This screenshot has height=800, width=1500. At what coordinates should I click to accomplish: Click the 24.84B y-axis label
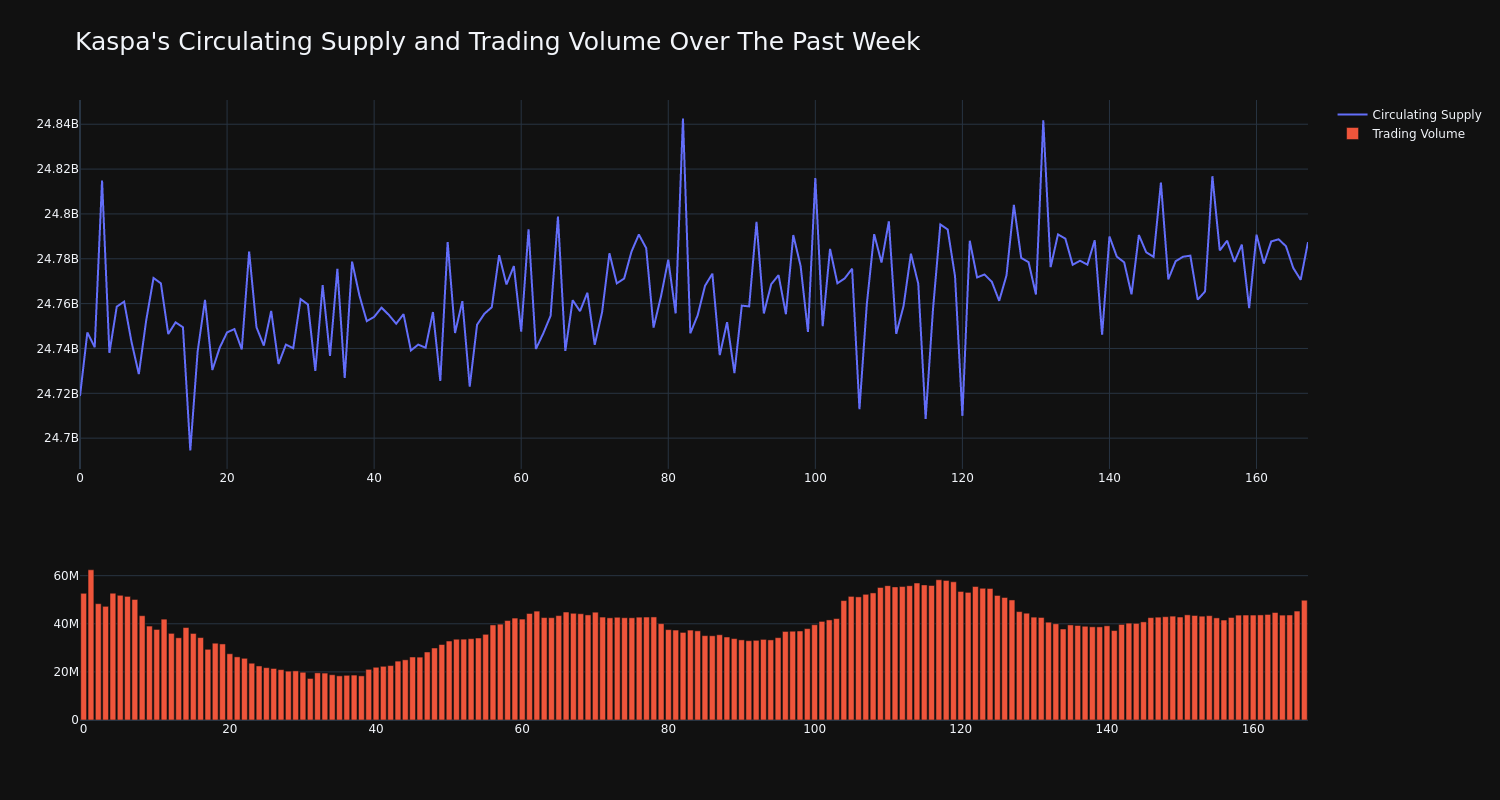57,124
